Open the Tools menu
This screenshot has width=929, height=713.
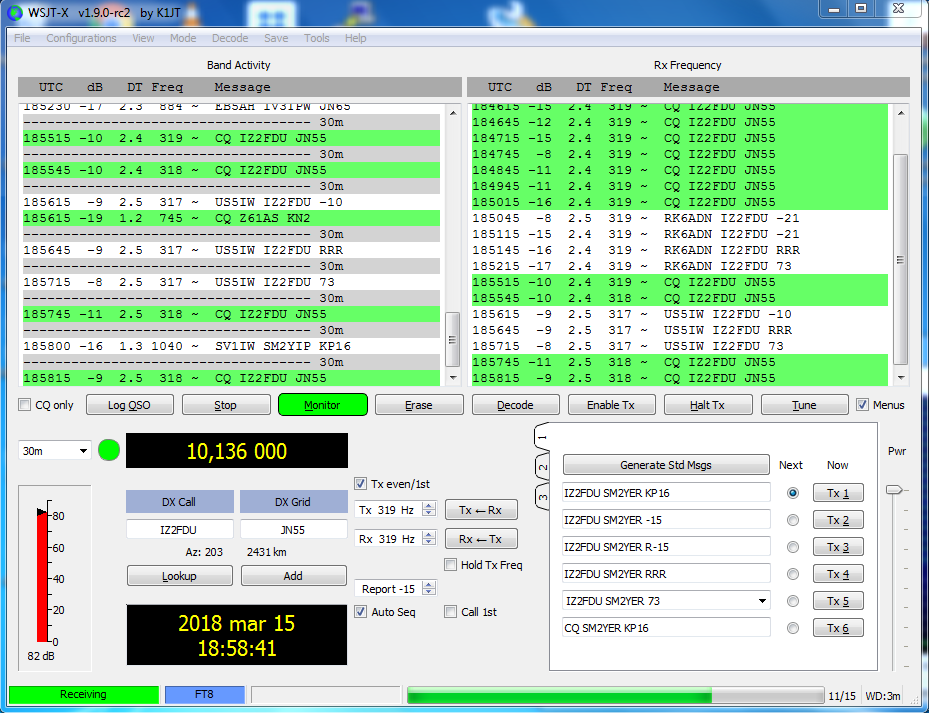(316, 38)
